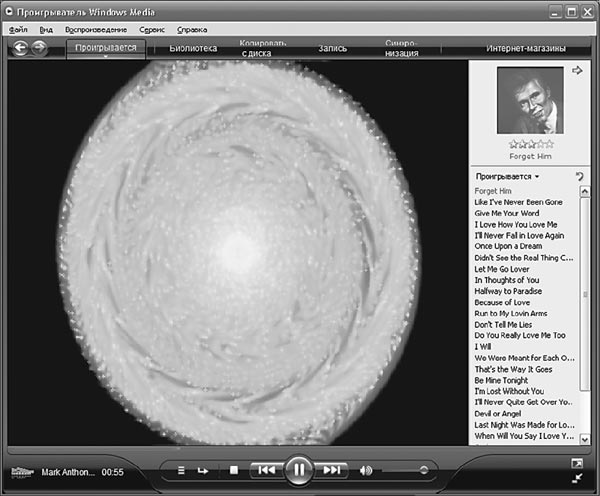Select 'In Thoughts of You' track
The width and height of the screenshot is (600, 496).
[507, 280]
